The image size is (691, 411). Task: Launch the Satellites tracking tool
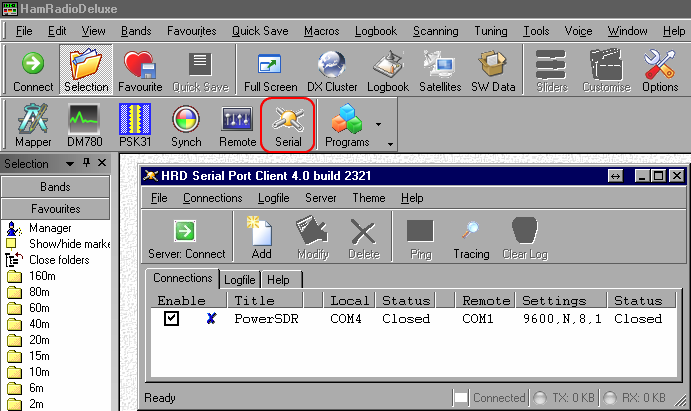coord(440,72)
